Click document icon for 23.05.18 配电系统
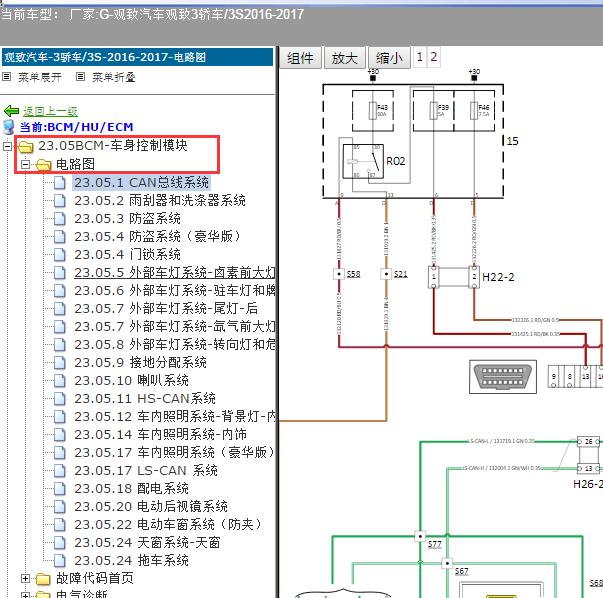 coord(60,489)
